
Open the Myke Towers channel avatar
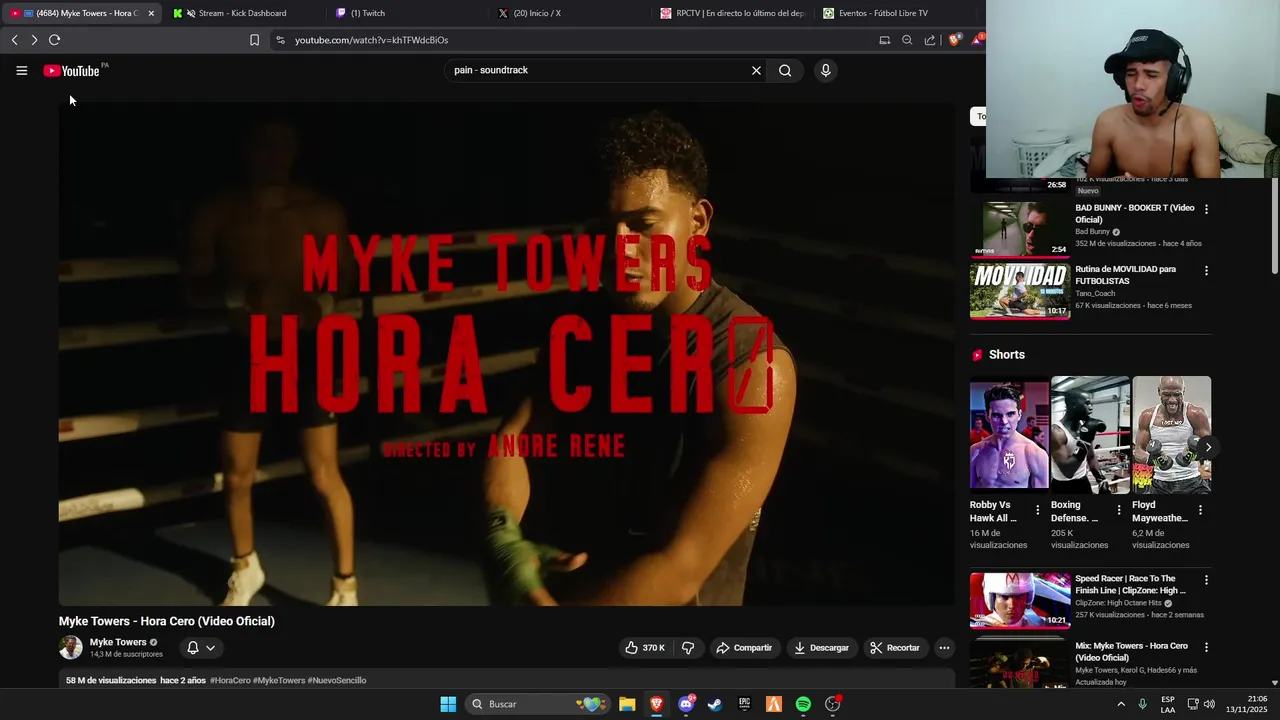(71, 648)
